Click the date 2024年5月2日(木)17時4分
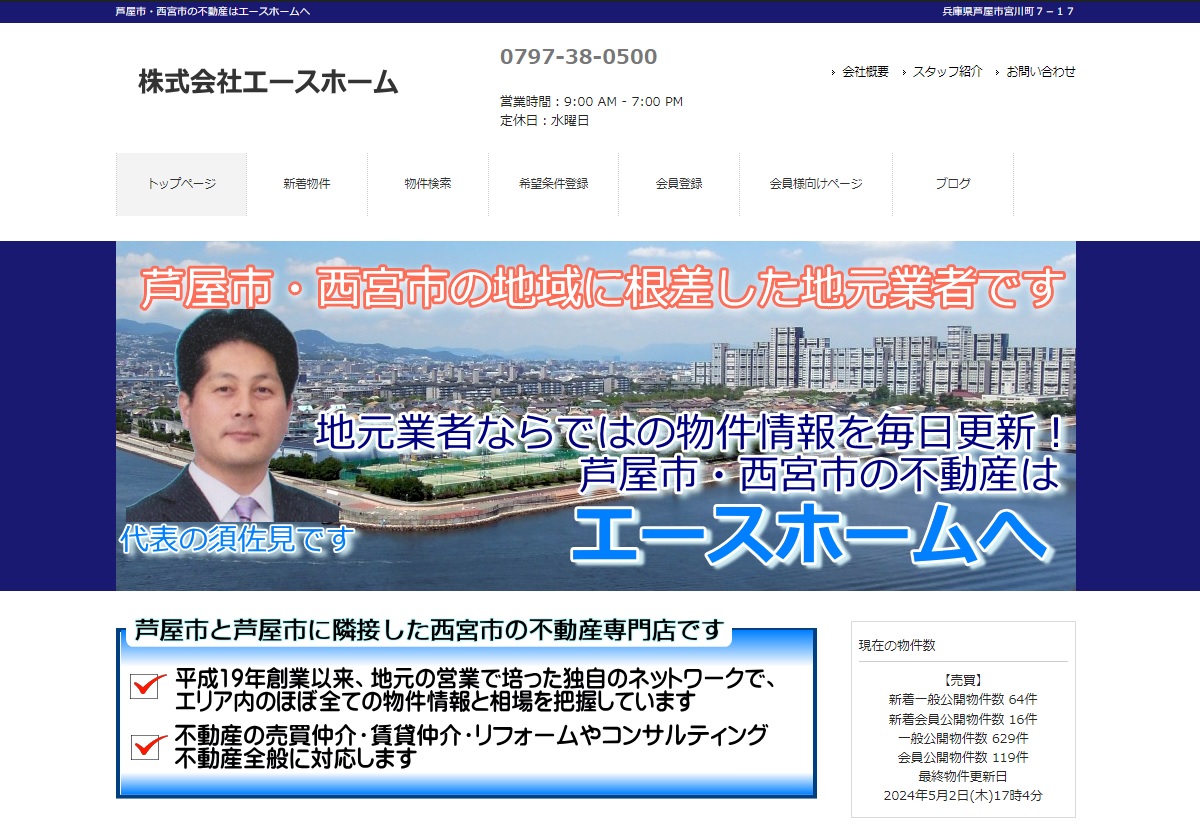The height and width of the screenshot is (825, 1200). tap(963, 796)
